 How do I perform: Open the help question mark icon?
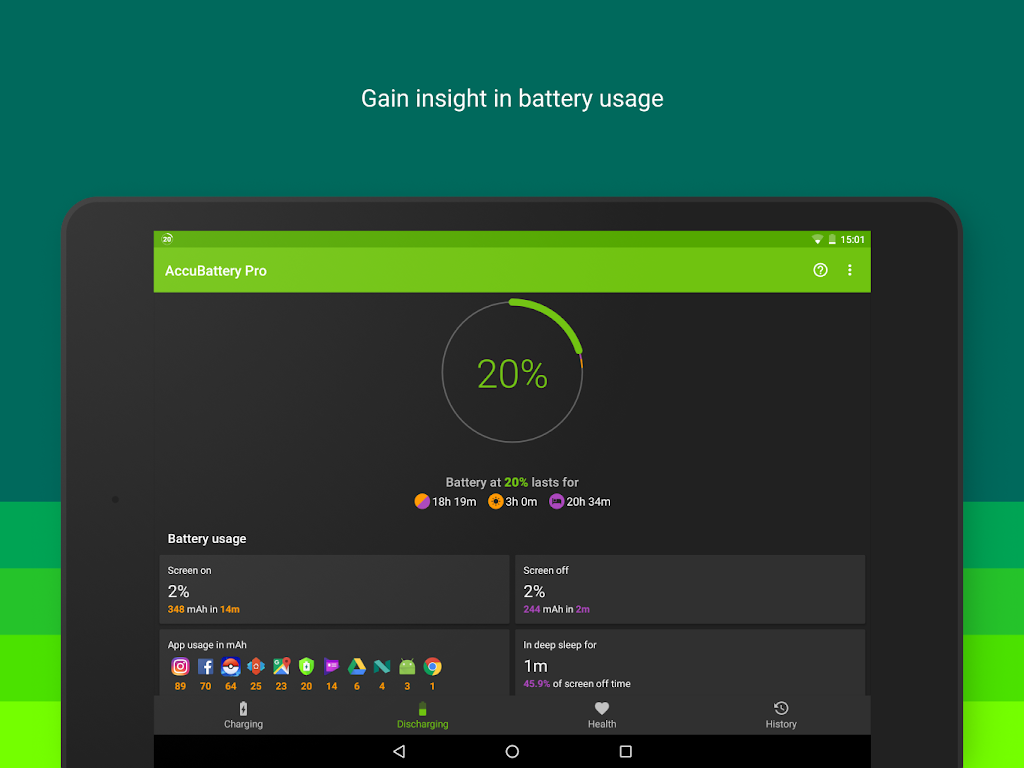tap(820, 270)
